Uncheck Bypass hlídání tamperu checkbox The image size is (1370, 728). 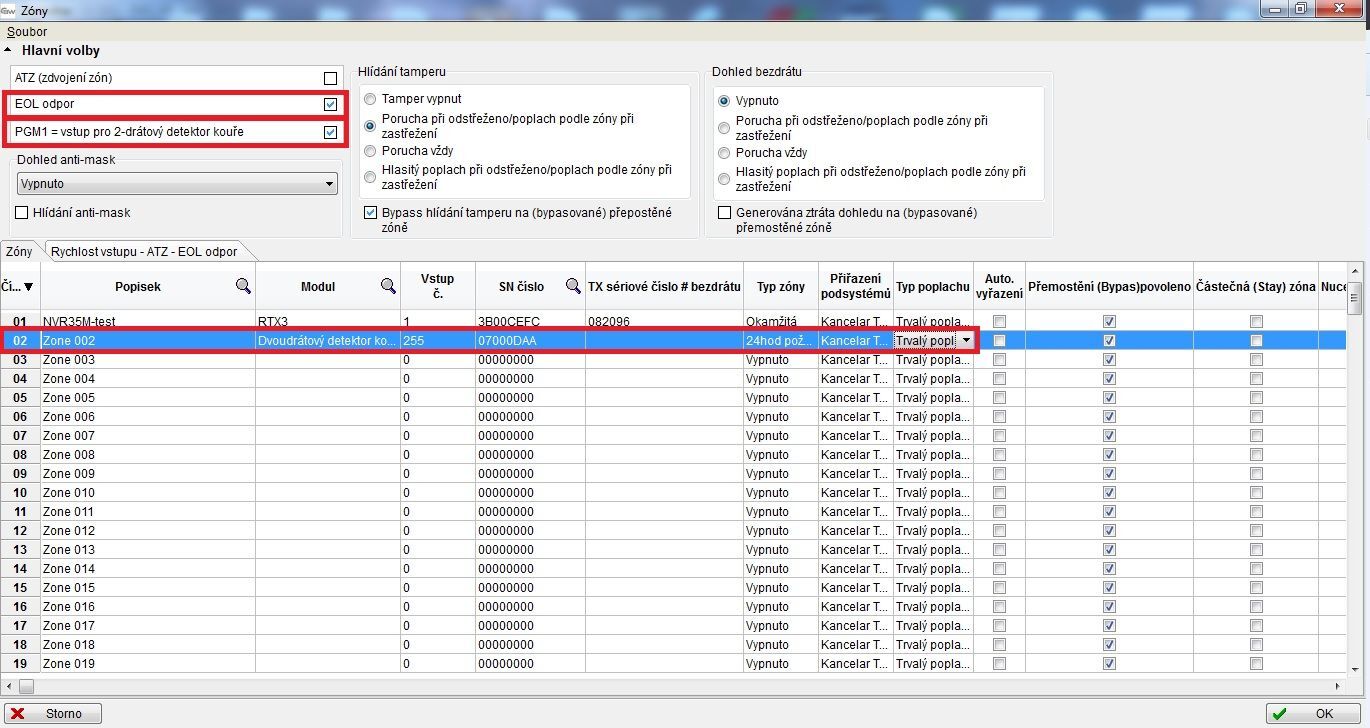371,213
